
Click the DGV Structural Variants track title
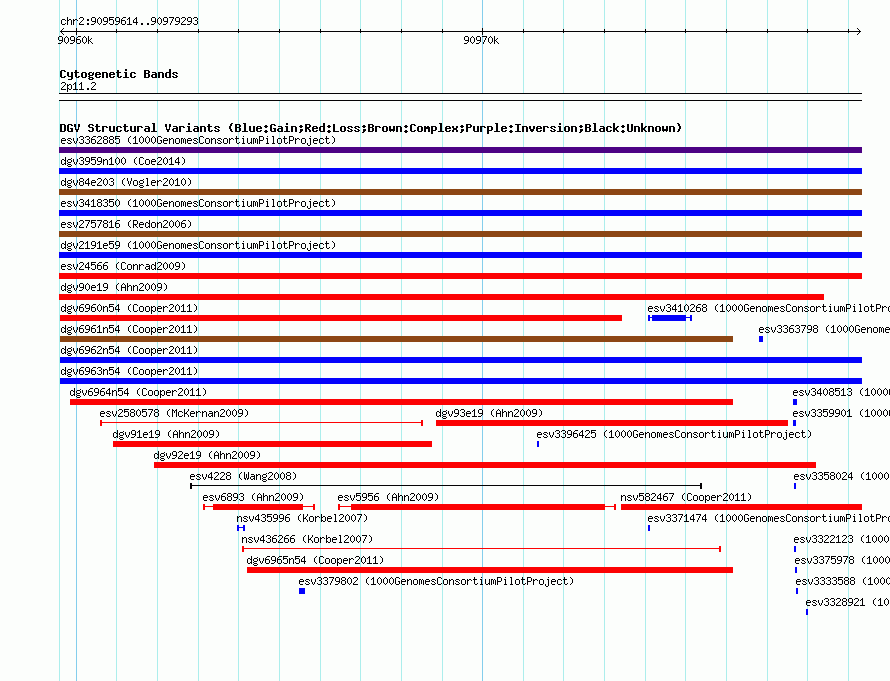[x=370, y=128]
